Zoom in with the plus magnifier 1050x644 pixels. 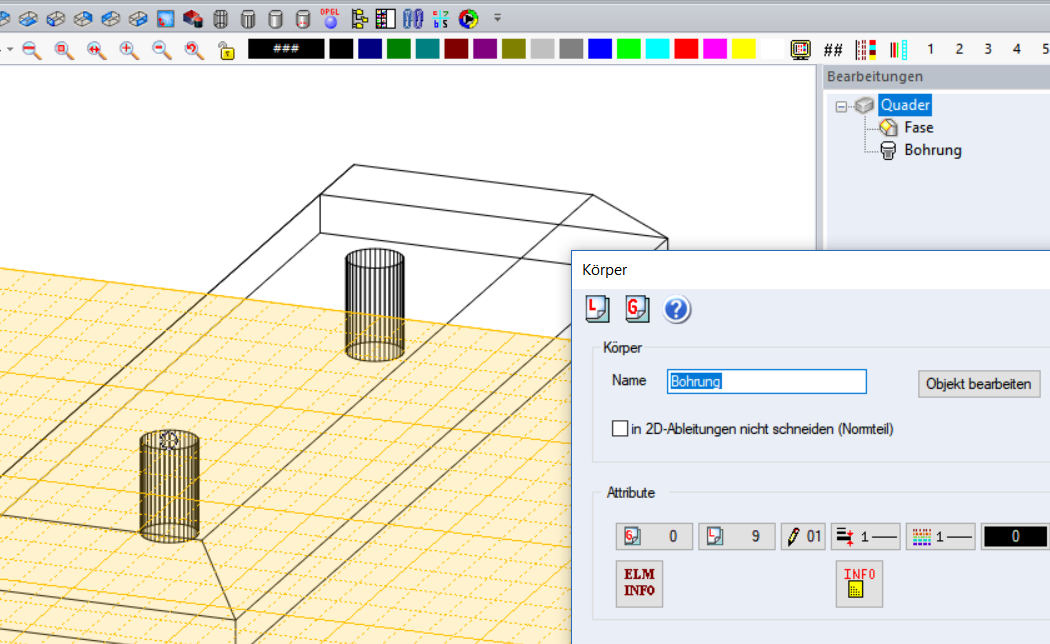[129, 50]
